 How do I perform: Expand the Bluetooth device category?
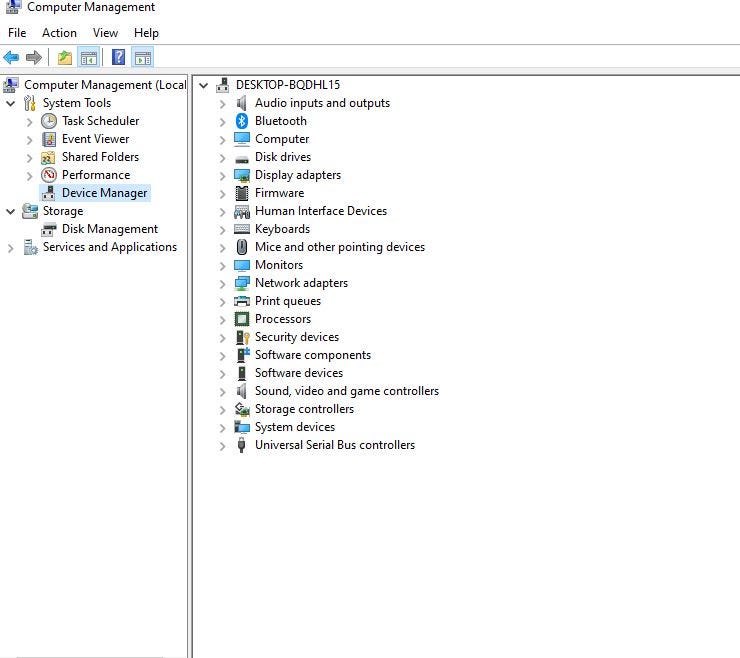pos(222,121)
